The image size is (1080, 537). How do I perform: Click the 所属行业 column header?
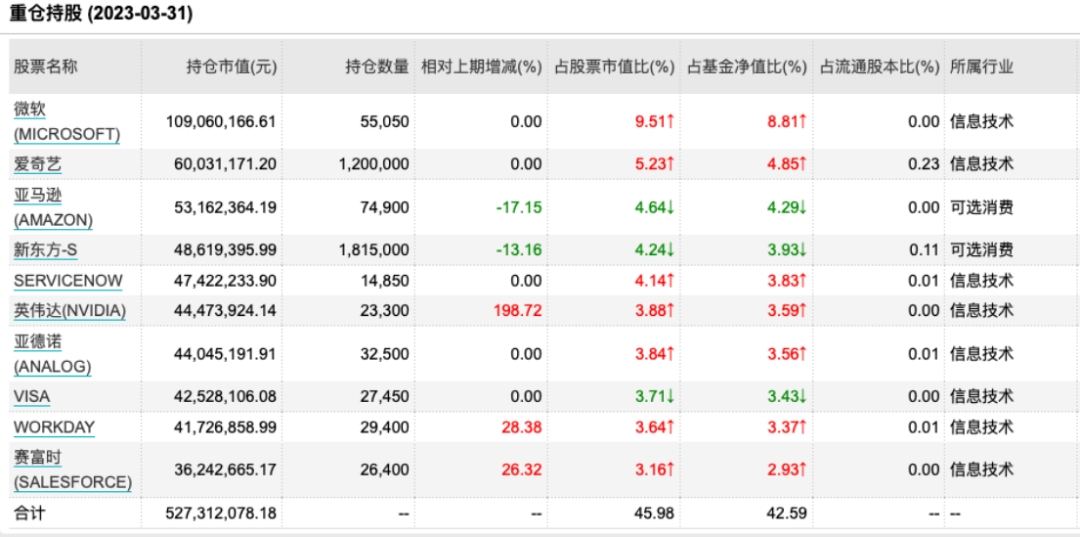[x=982, y=67]
